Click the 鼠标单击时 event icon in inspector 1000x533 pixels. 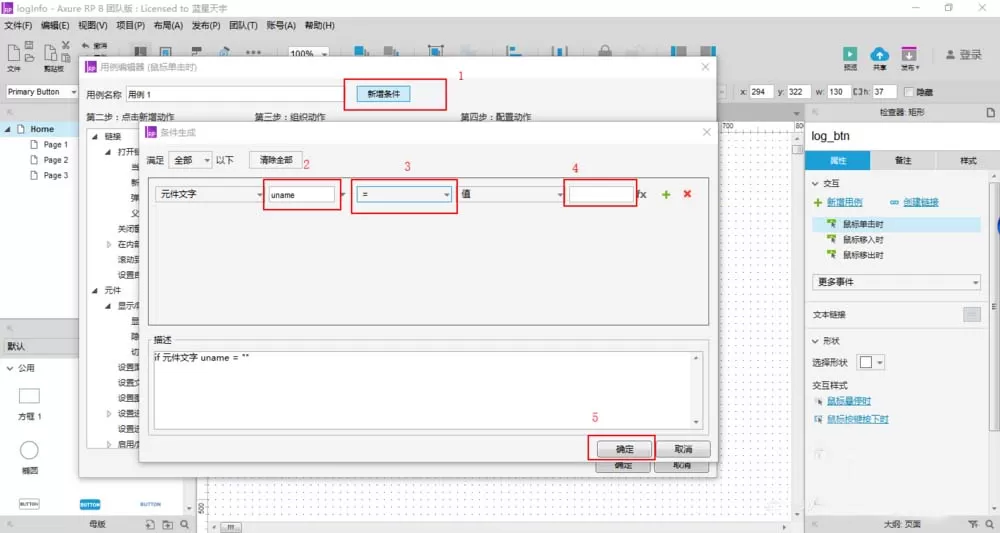tap(831, 224)
